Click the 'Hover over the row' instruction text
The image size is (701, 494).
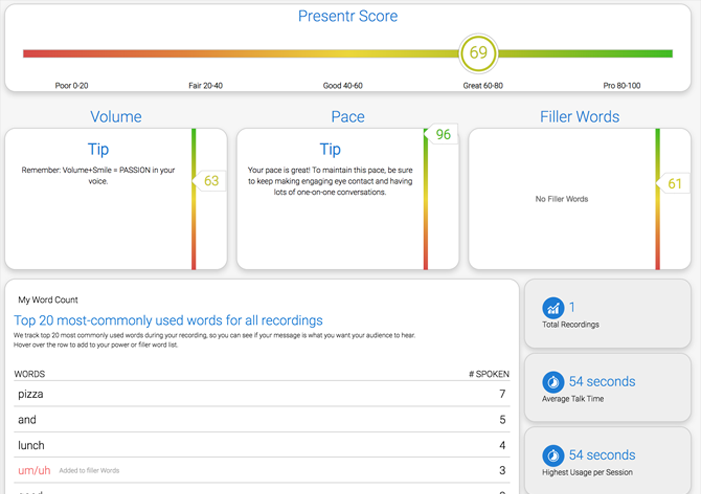(95, 345)
